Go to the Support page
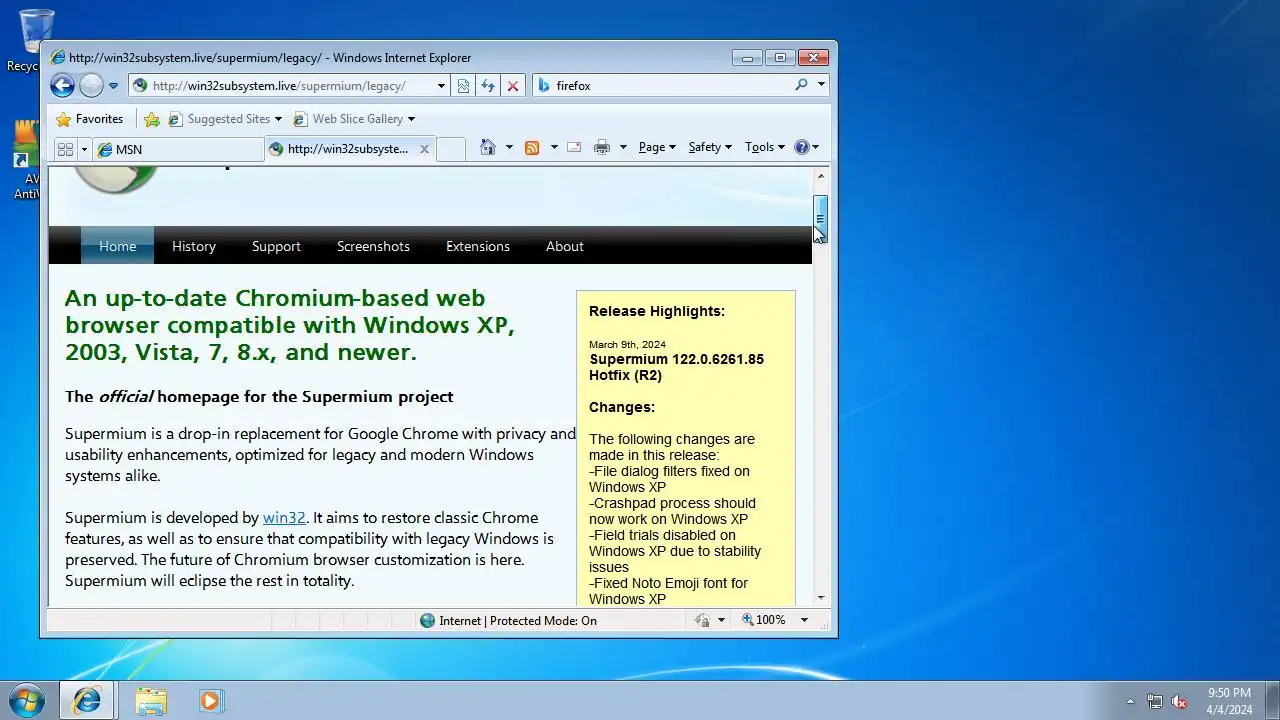This screenshot has width=1280, height=720. (276, 246)
